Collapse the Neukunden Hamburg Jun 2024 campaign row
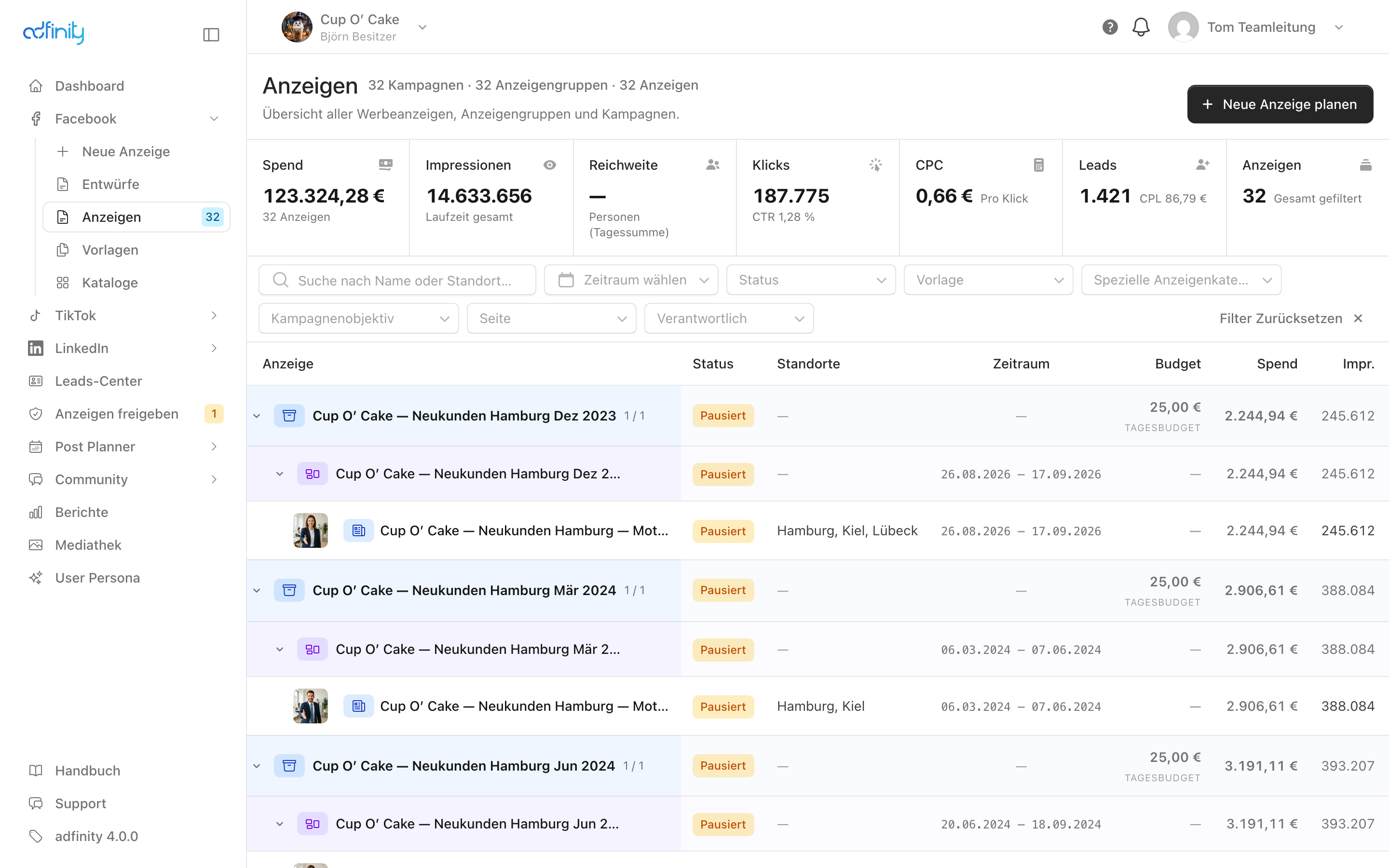Image resolution: width=1389 pixels, height=868 pixels. 257,766
